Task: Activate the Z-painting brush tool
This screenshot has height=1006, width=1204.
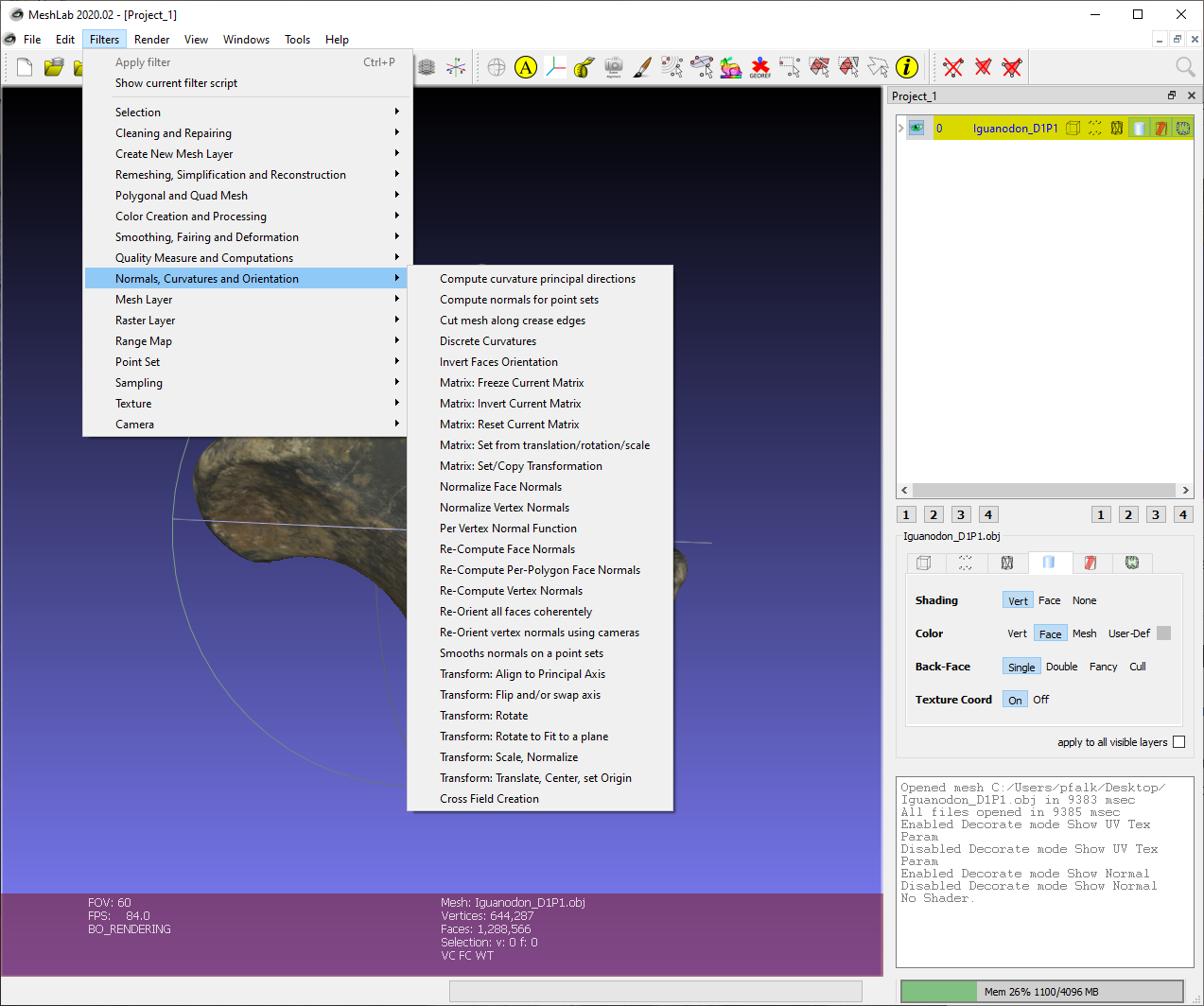Action: tap(642, 67)
